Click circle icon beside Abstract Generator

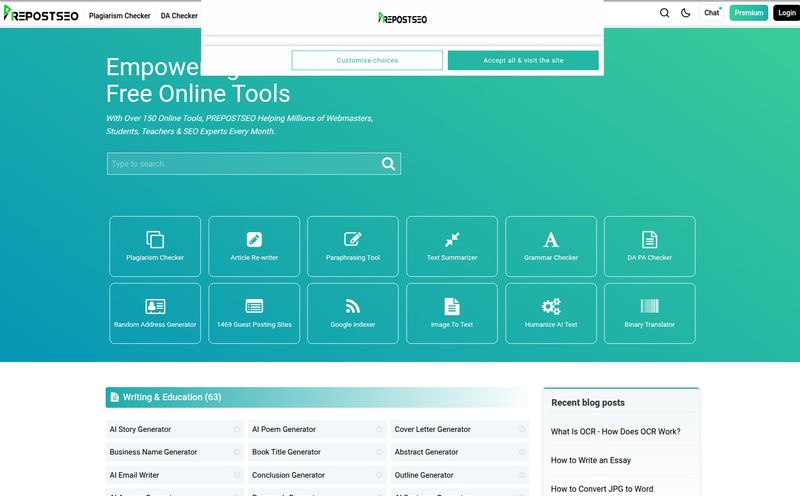[x=521, y=452]
